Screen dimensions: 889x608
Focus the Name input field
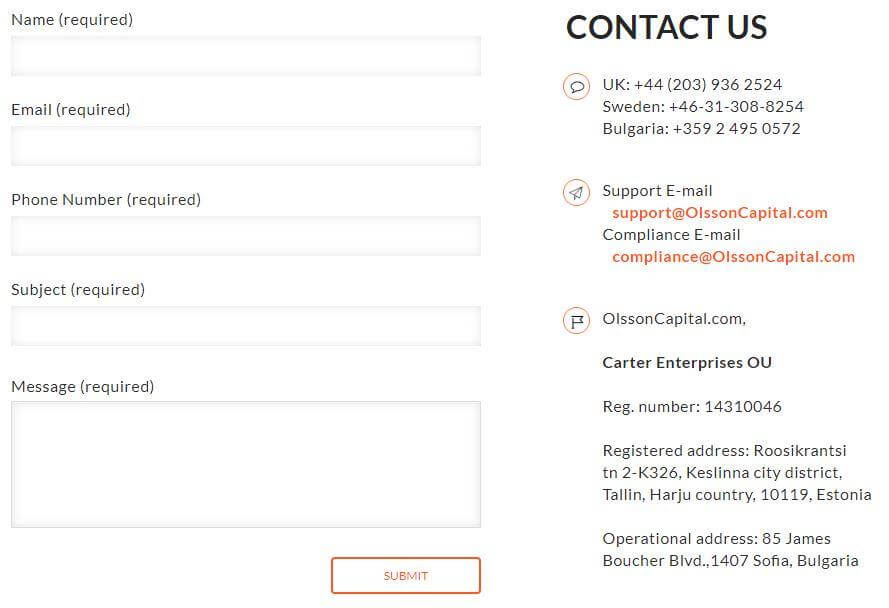[x=246, y=56]
